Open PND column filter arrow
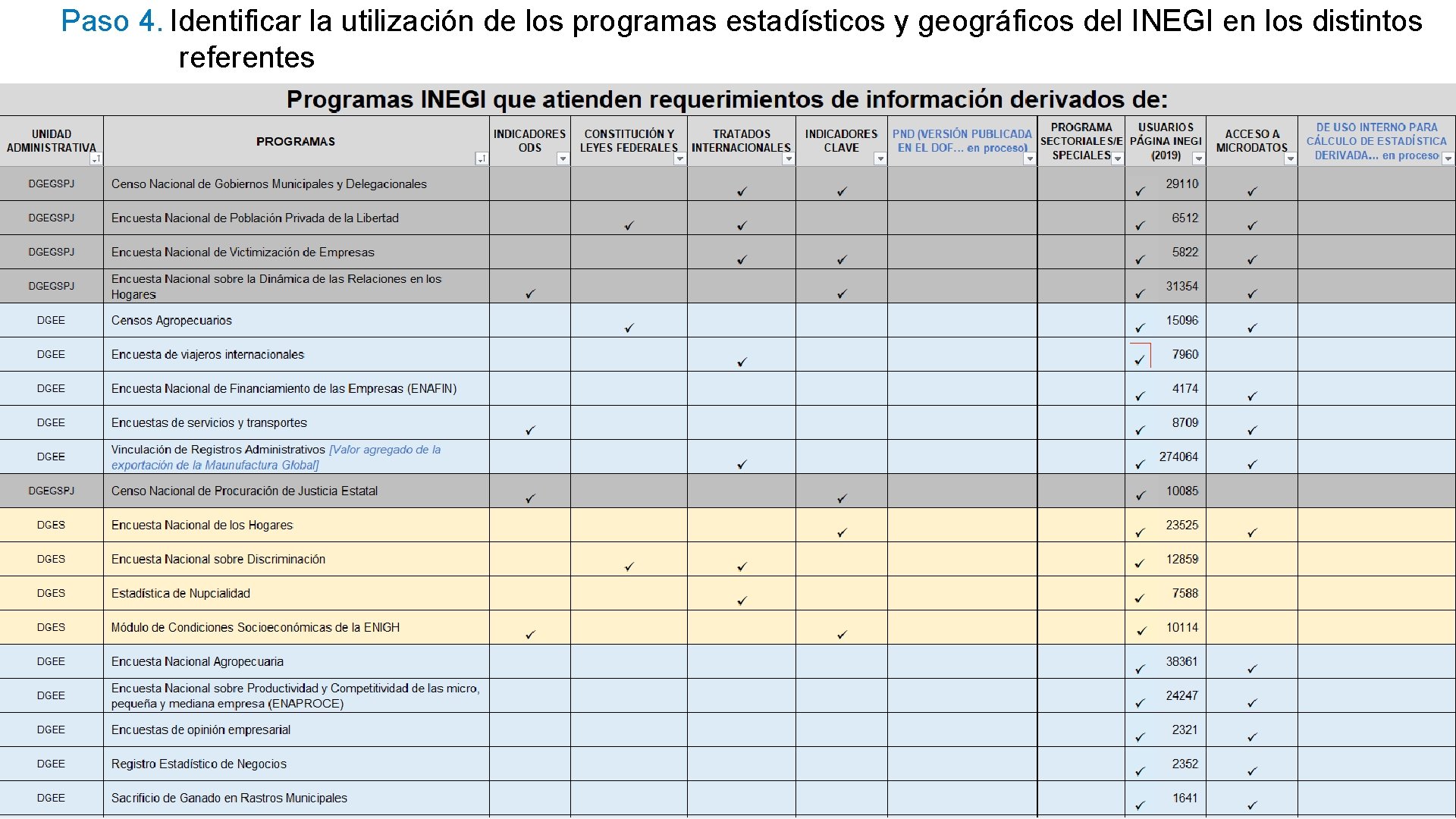The image size is (1456, 819). point(1029,158)
